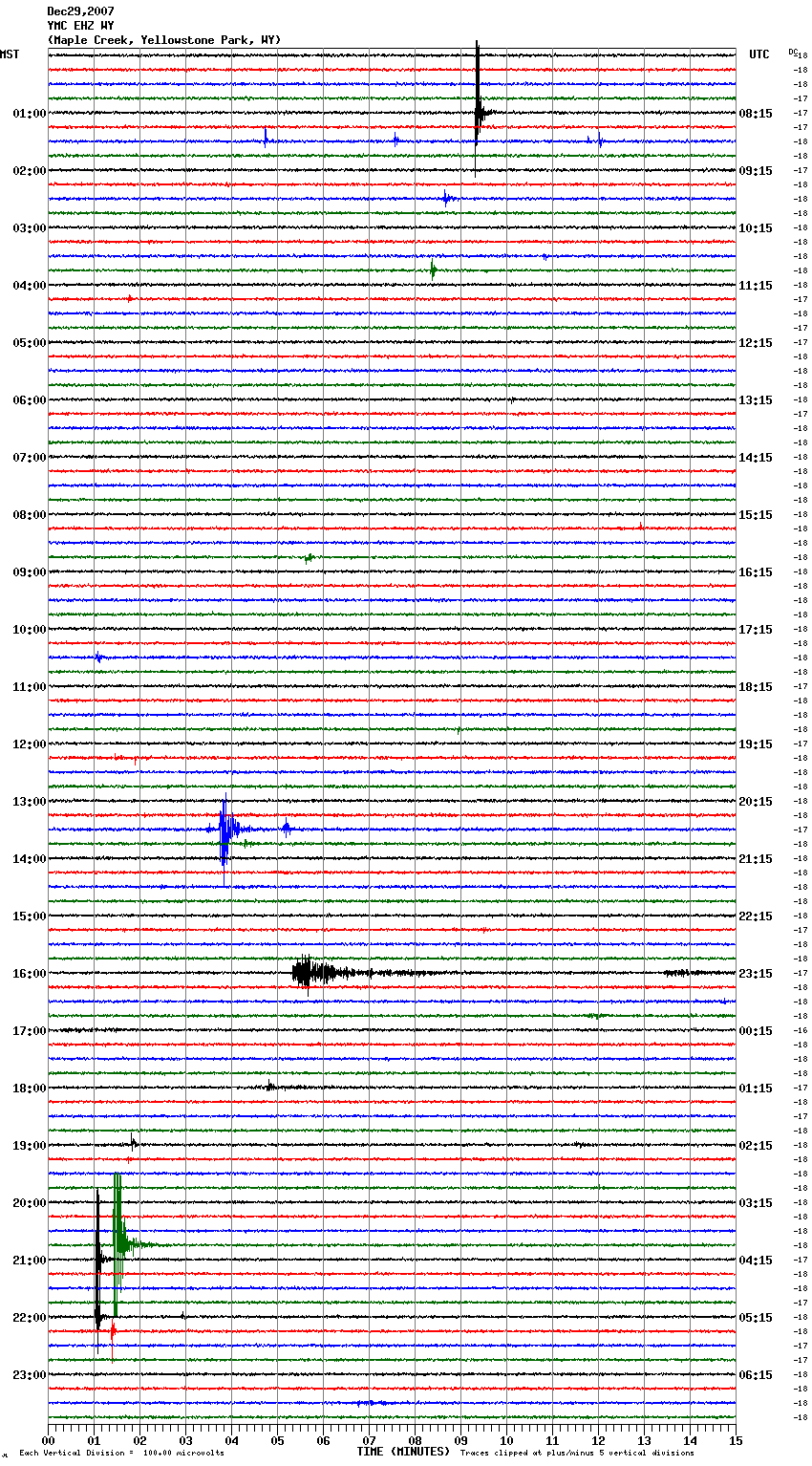The height and width of the screenshot is (1466, 812).
Task: Click the MST timezone label
Action: click(10, 54)
